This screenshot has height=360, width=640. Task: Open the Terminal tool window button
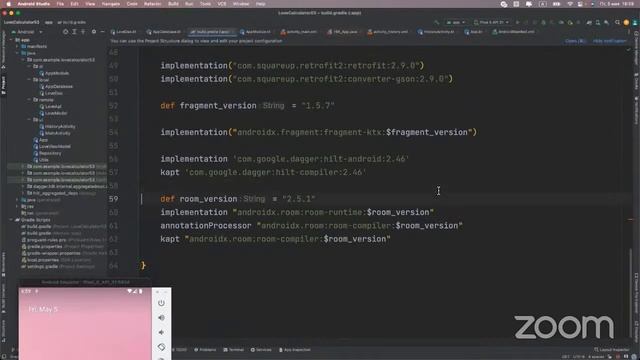click(x=234, y=350)
